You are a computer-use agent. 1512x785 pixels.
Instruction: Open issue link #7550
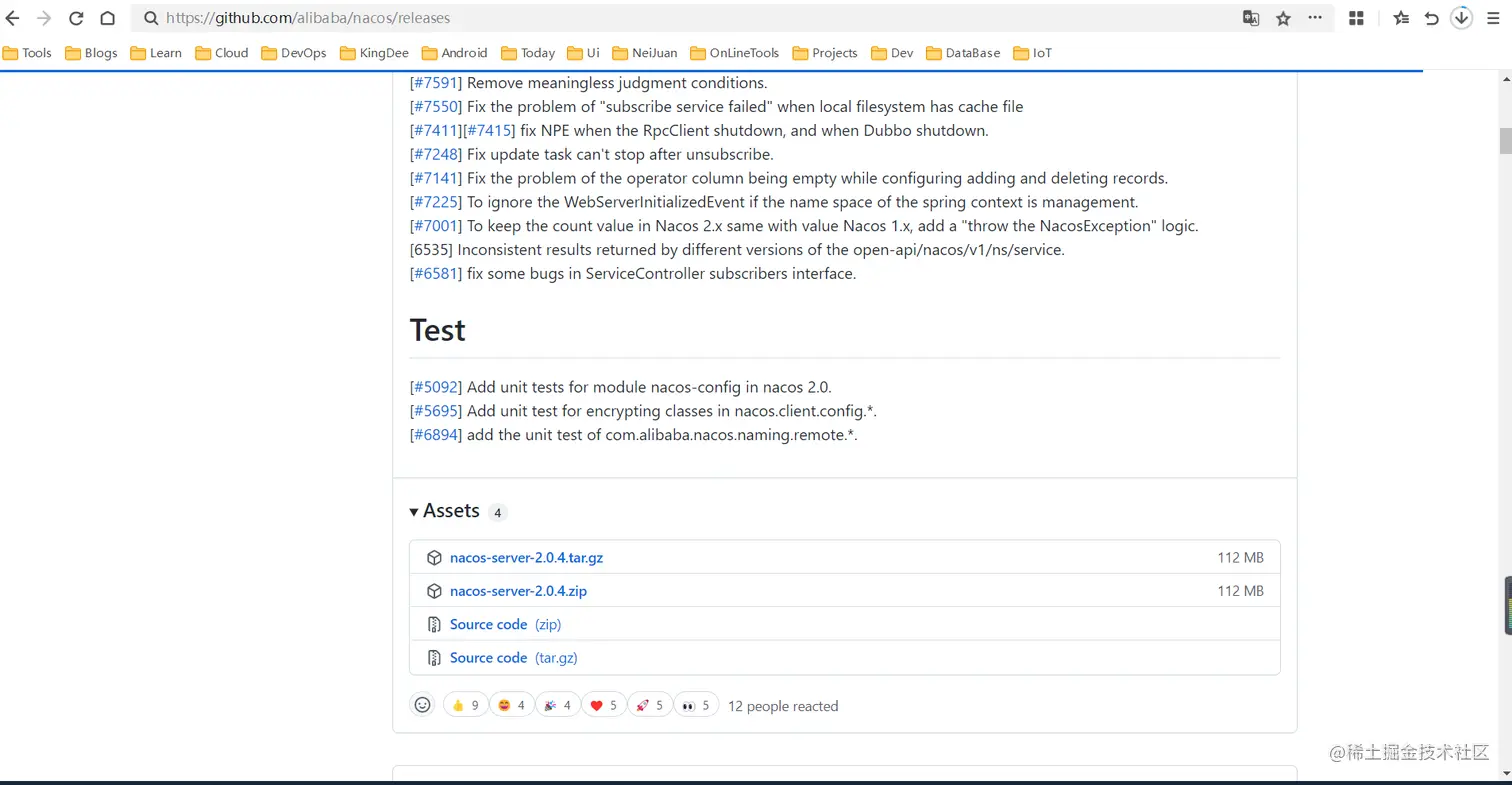tap(436, 107)
